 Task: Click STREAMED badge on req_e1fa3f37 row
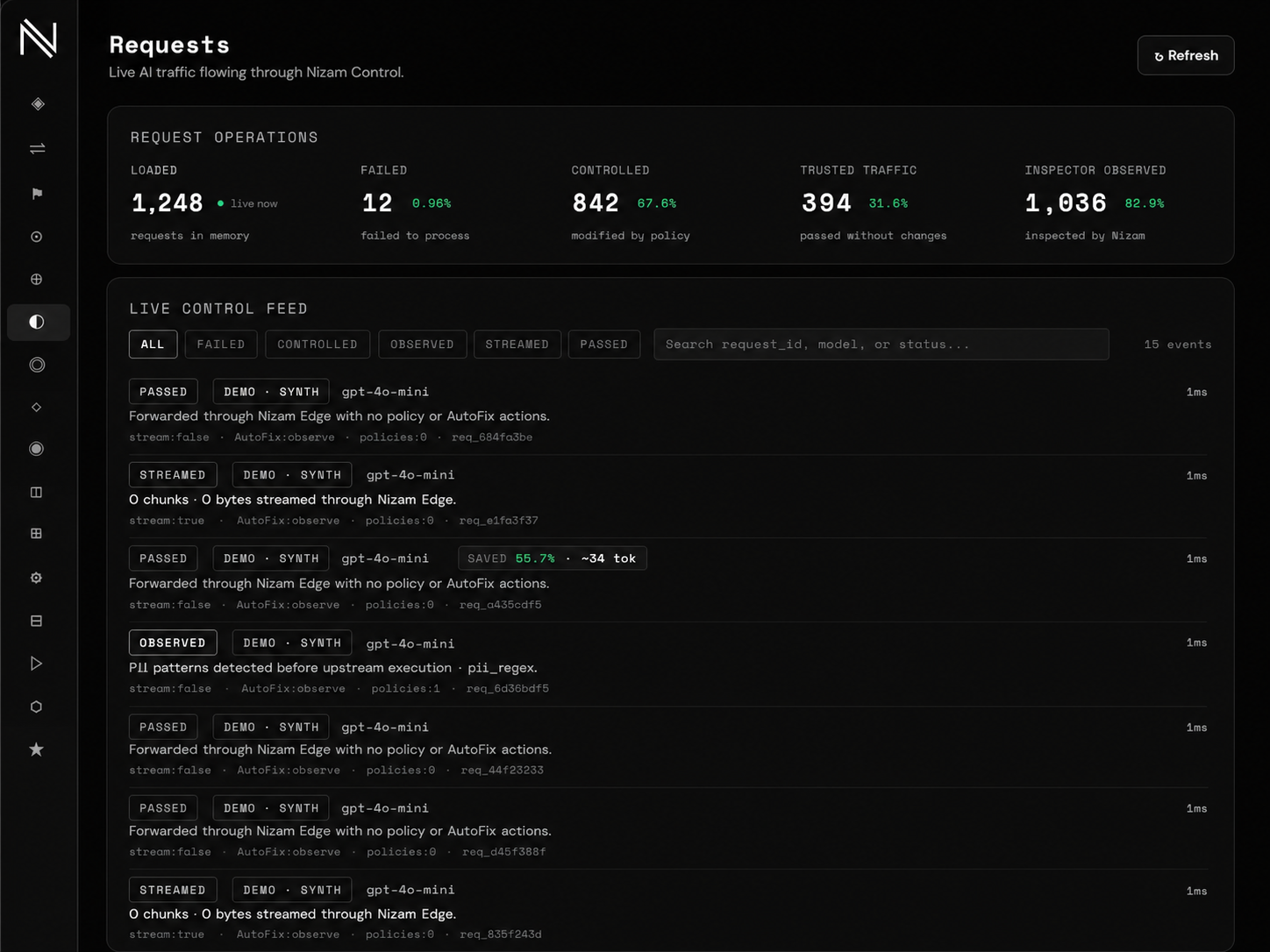173,475
